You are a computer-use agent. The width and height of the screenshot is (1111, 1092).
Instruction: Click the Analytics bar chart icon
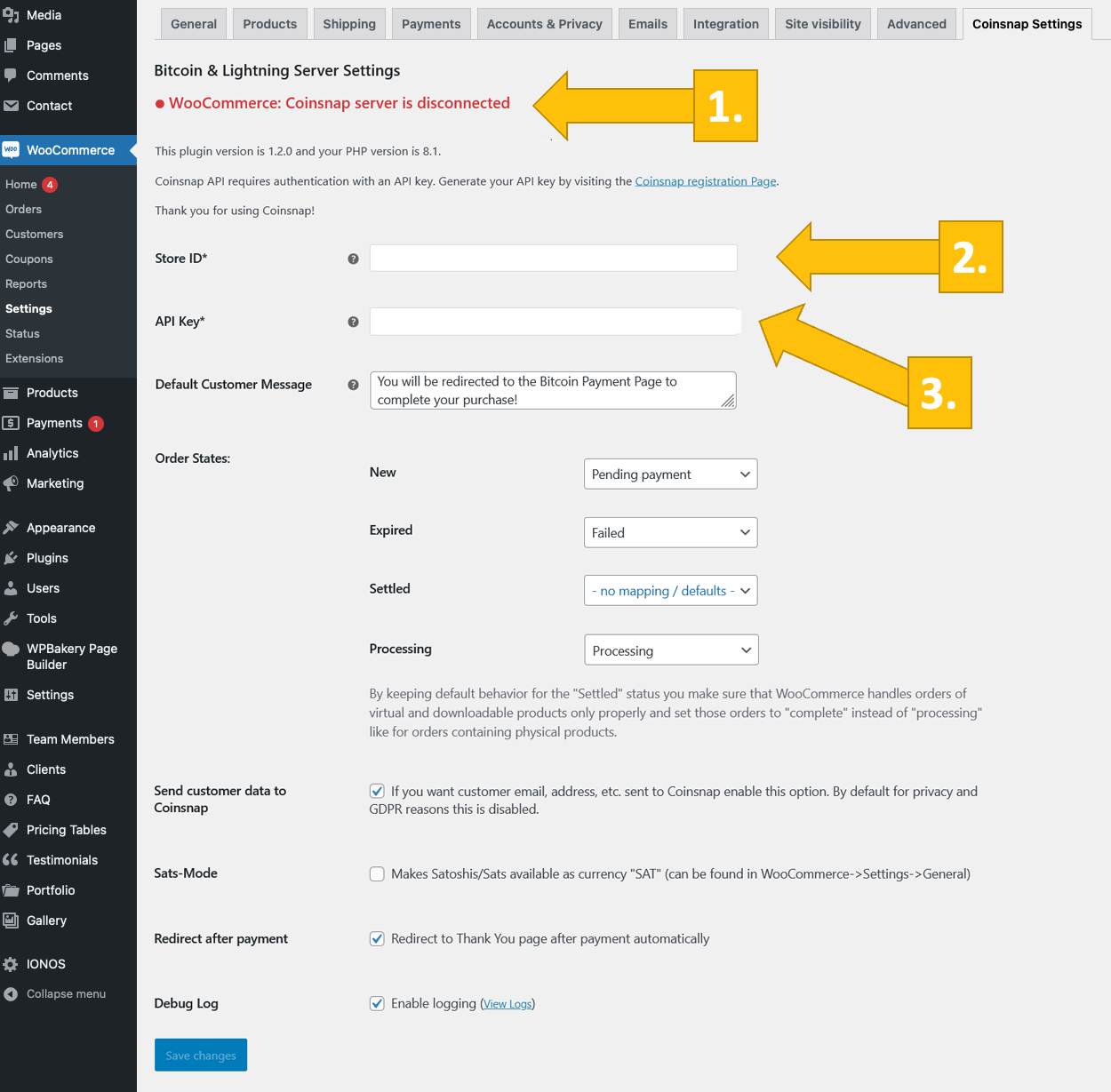point(11,453)
